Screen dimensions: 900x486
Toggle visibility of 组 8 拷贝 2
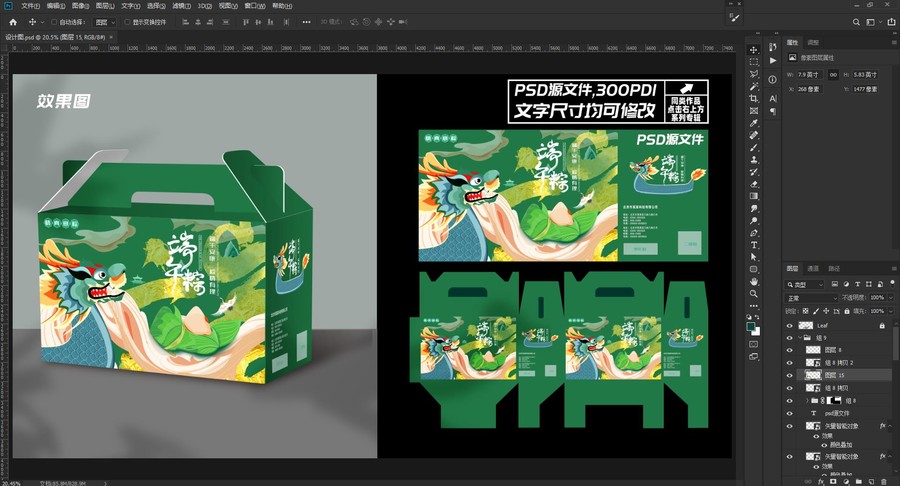[x=789, y=363]
